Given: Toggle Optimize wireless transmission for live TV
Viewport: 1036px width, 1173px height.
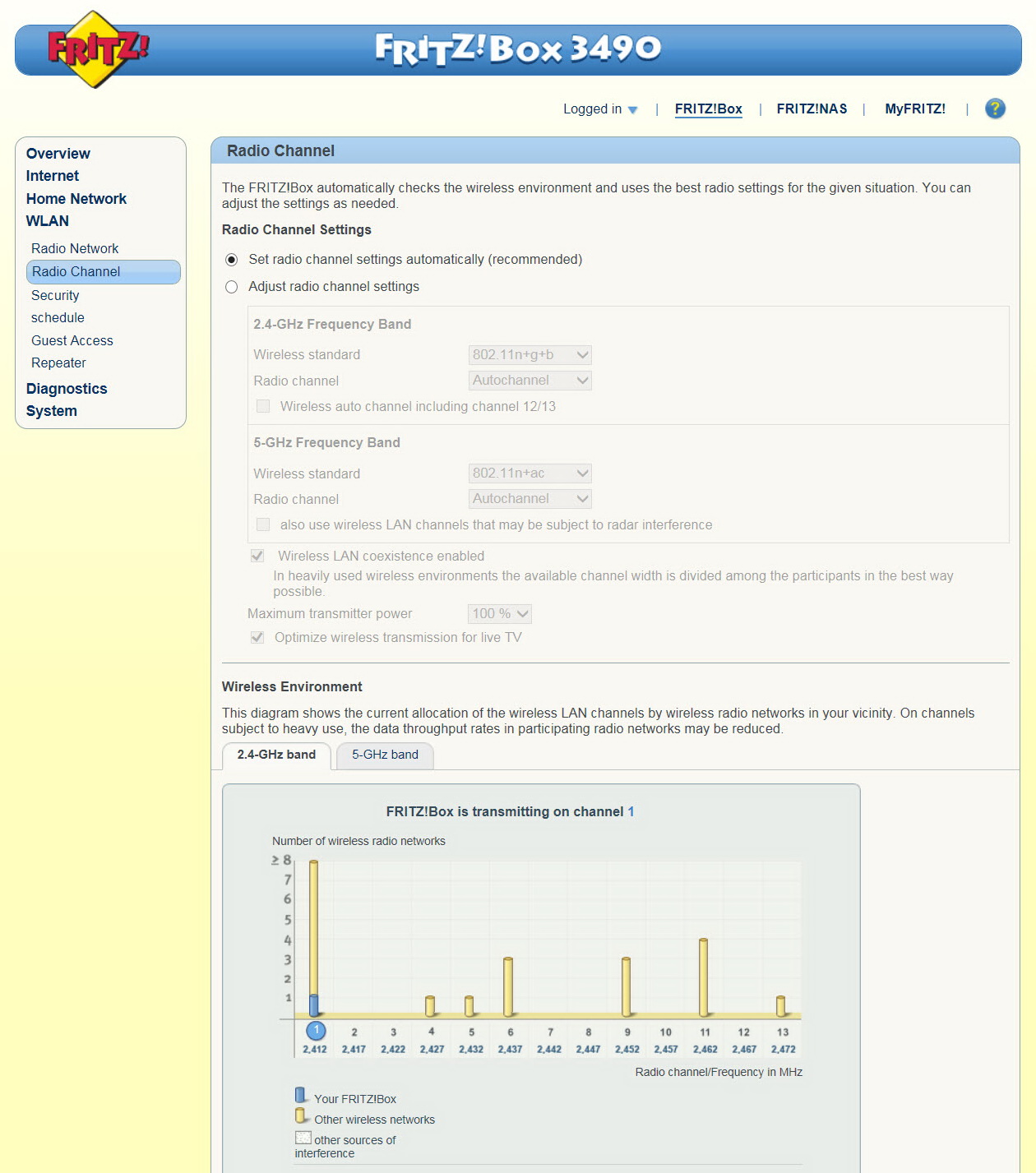Looking at the screenshot, I should (257, 638).
